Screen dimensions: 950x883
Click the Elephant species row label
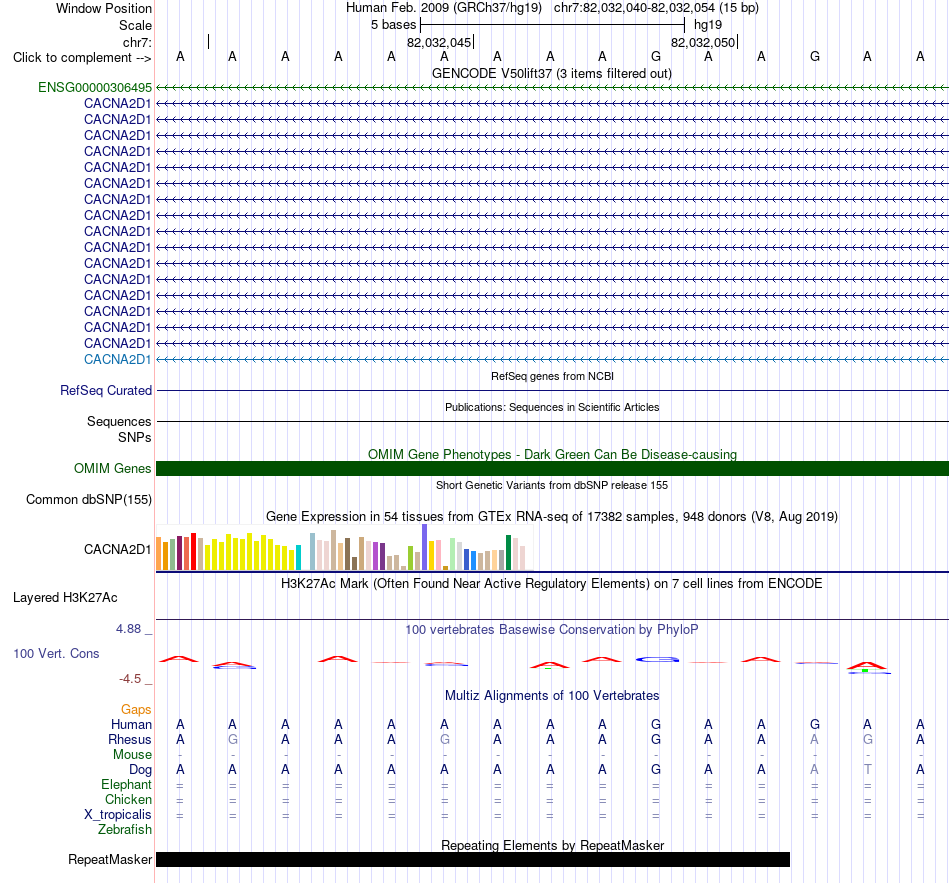click(x=126, y=785)
